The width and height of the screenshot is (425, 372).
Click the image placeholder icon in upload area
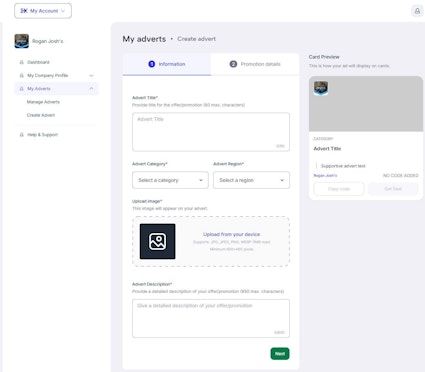pyautogui.click(x=157, y=241)
